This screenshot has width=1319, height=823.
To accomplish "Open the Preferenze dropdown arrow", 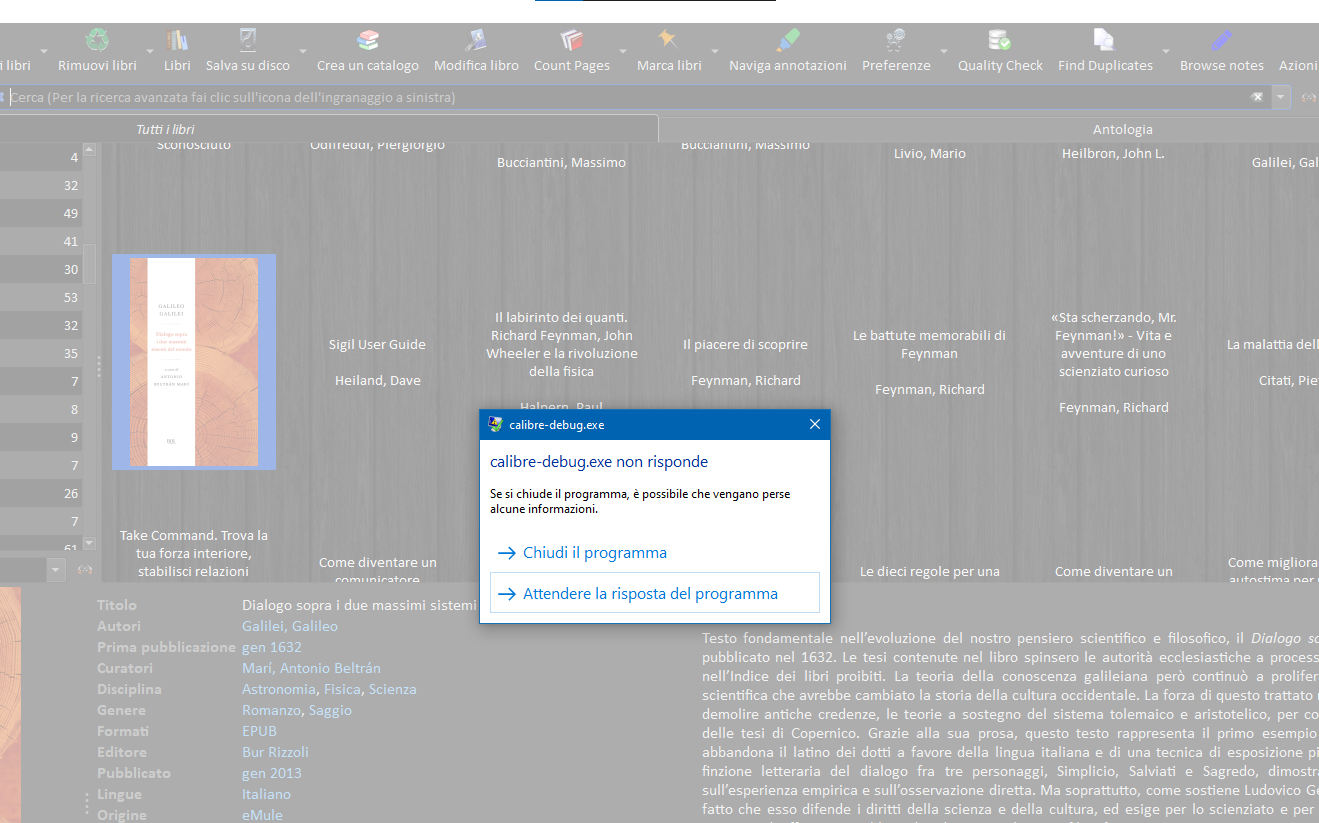I will tap(943, 50).
